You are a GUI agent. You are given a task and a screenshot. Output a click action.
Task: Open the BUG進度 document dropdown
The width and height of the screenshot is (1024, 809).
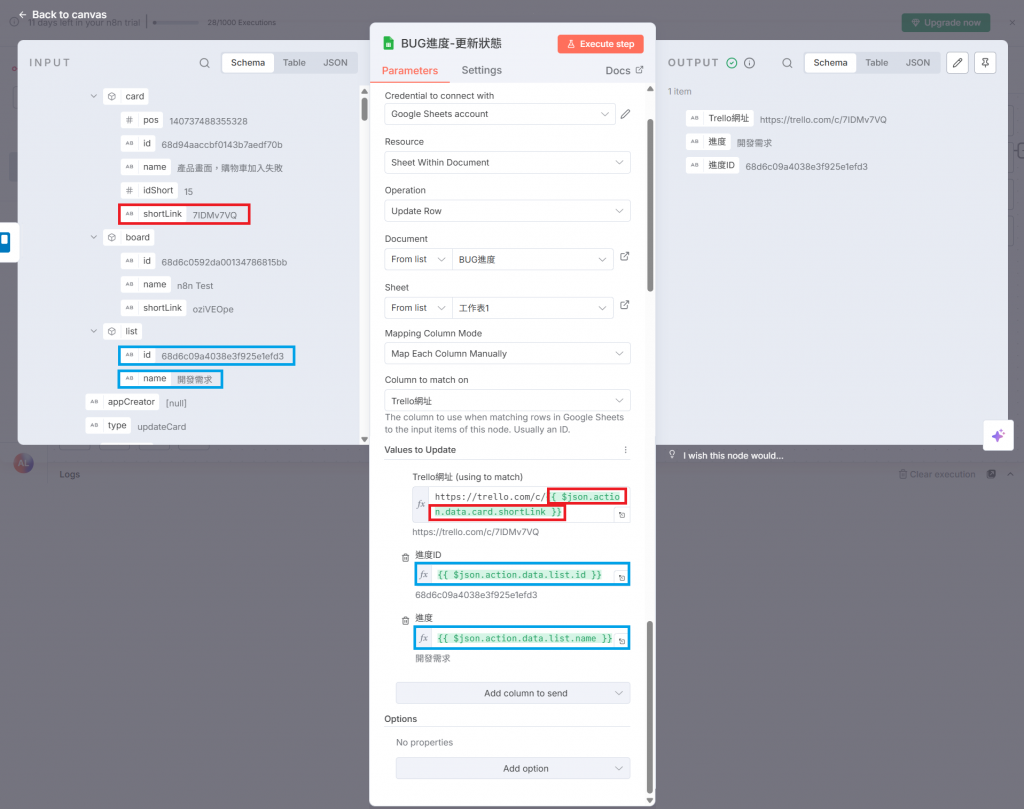click(x=532, y=259)
